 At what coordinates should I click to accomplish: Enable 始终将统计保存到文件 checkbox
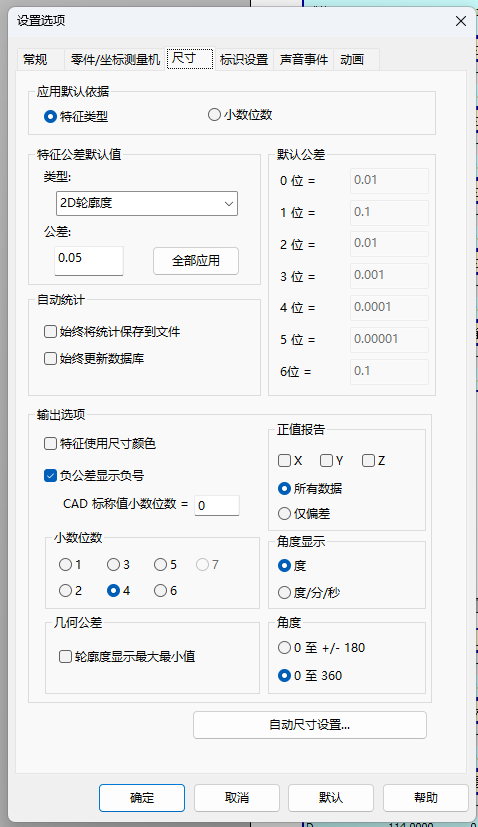[x=112, y=331]
